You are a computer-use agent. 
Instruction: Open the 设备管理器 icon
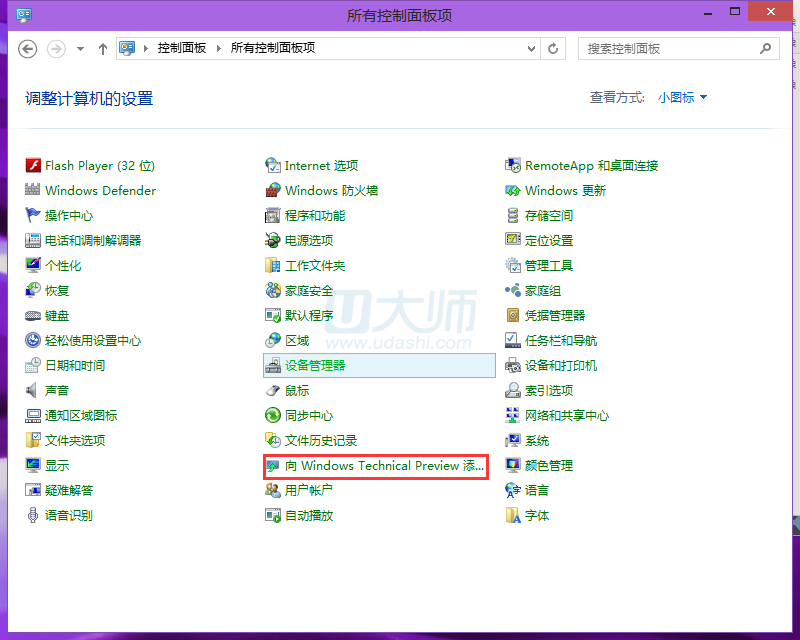273,366
